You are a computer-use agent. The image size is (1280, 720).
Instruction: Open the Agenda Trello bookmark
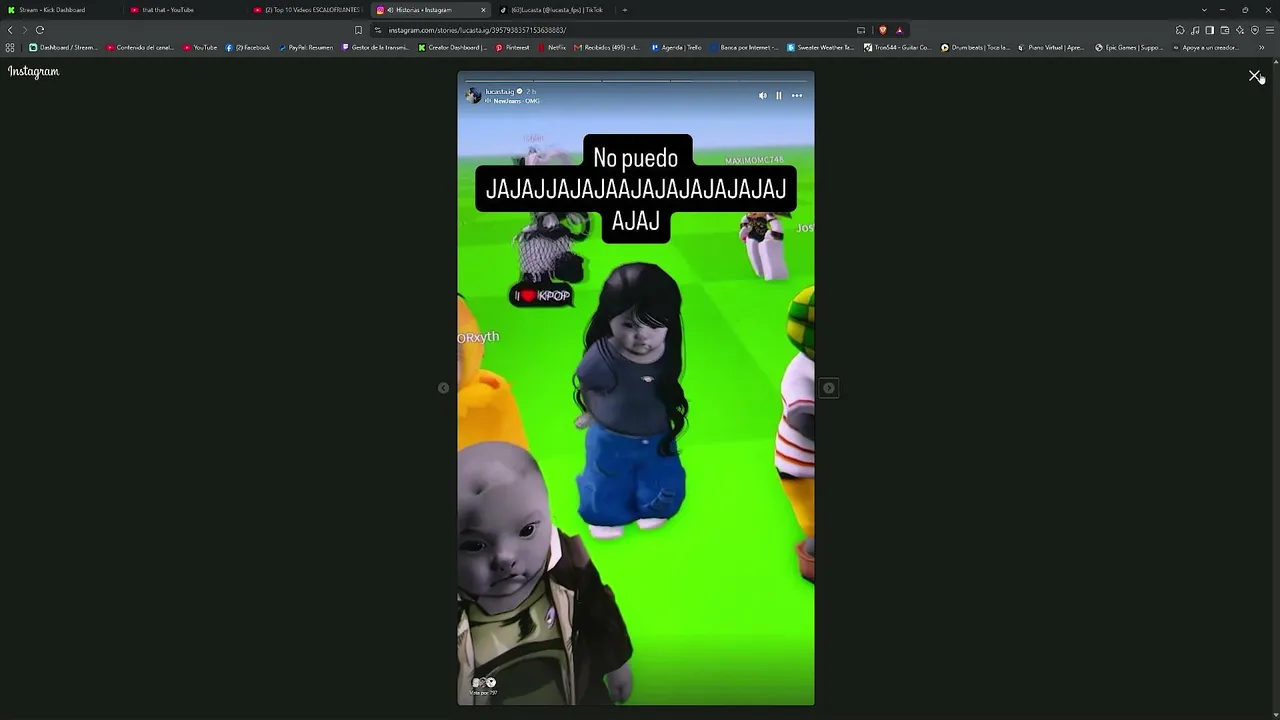[x=676, y=48]
